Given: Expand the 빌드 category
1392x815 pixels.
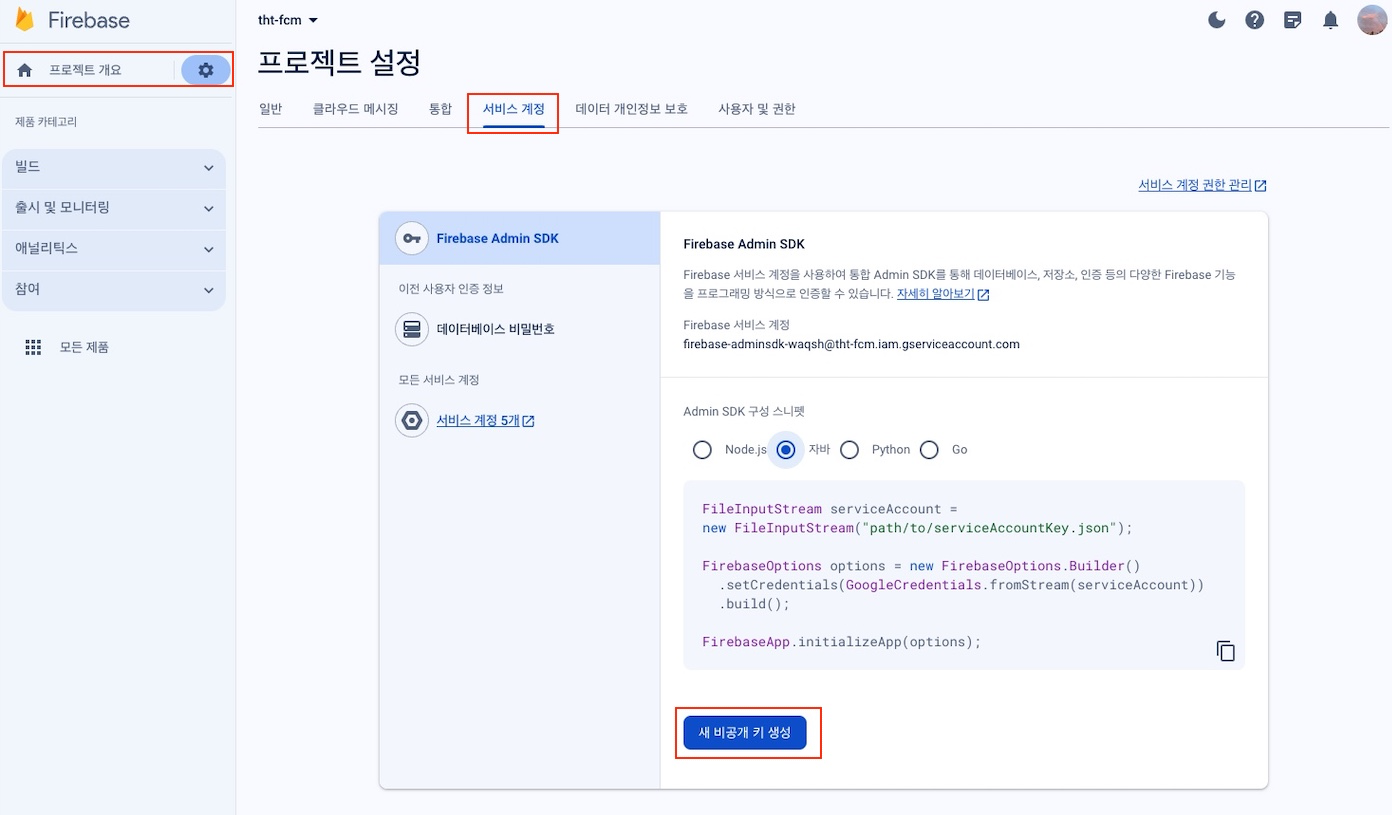Looking at the screenshot, I should click(114, 168).
